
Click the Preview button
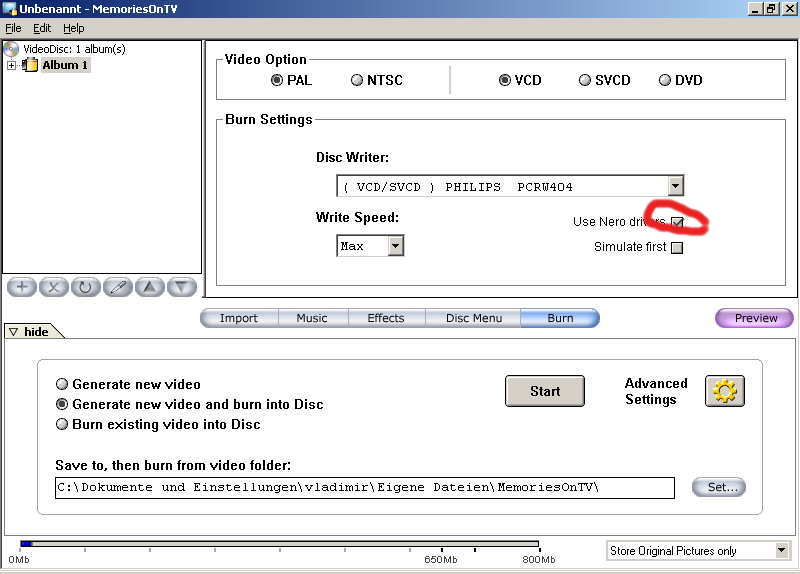pyautogui.click(x=755, y=318)
